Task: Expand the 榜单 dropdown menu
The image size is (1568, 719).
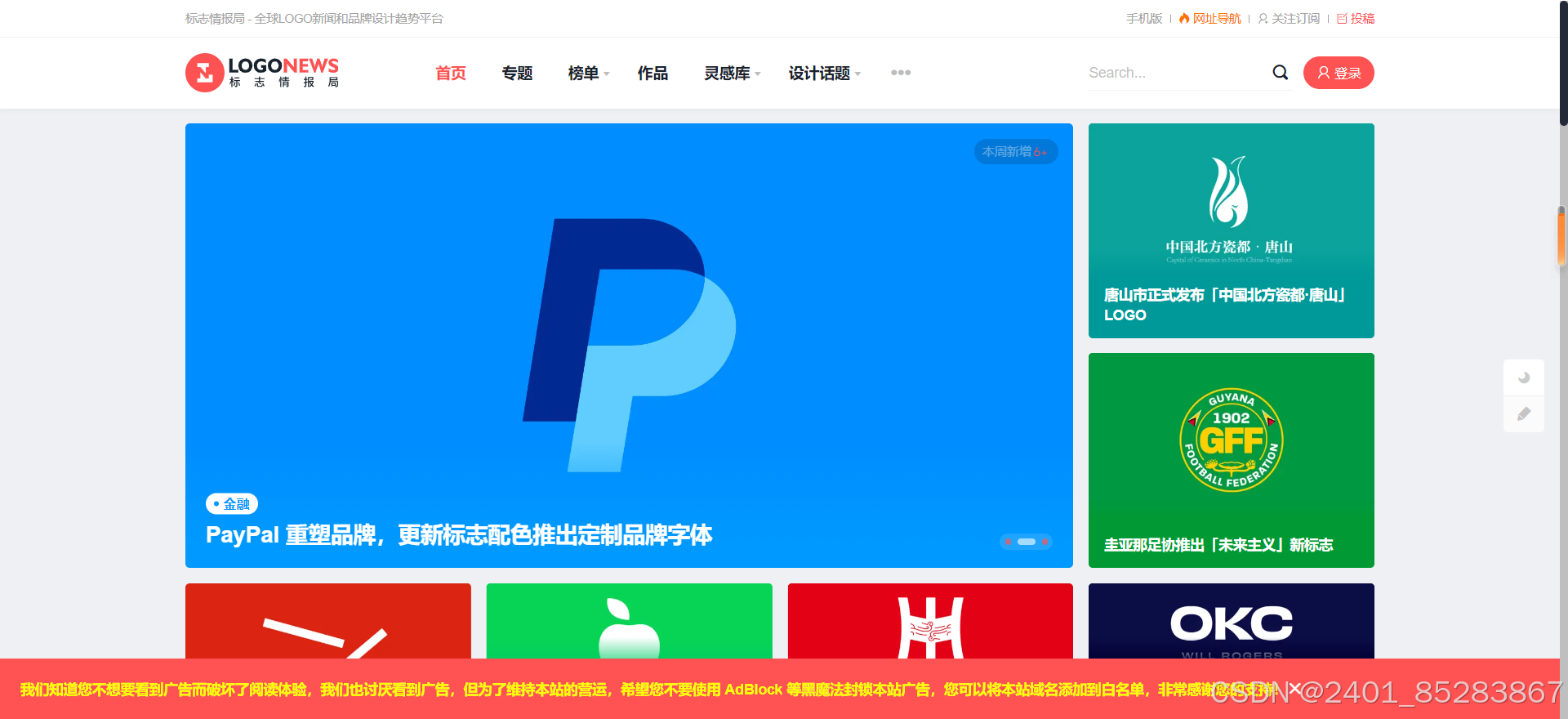Action: (589, 73)
